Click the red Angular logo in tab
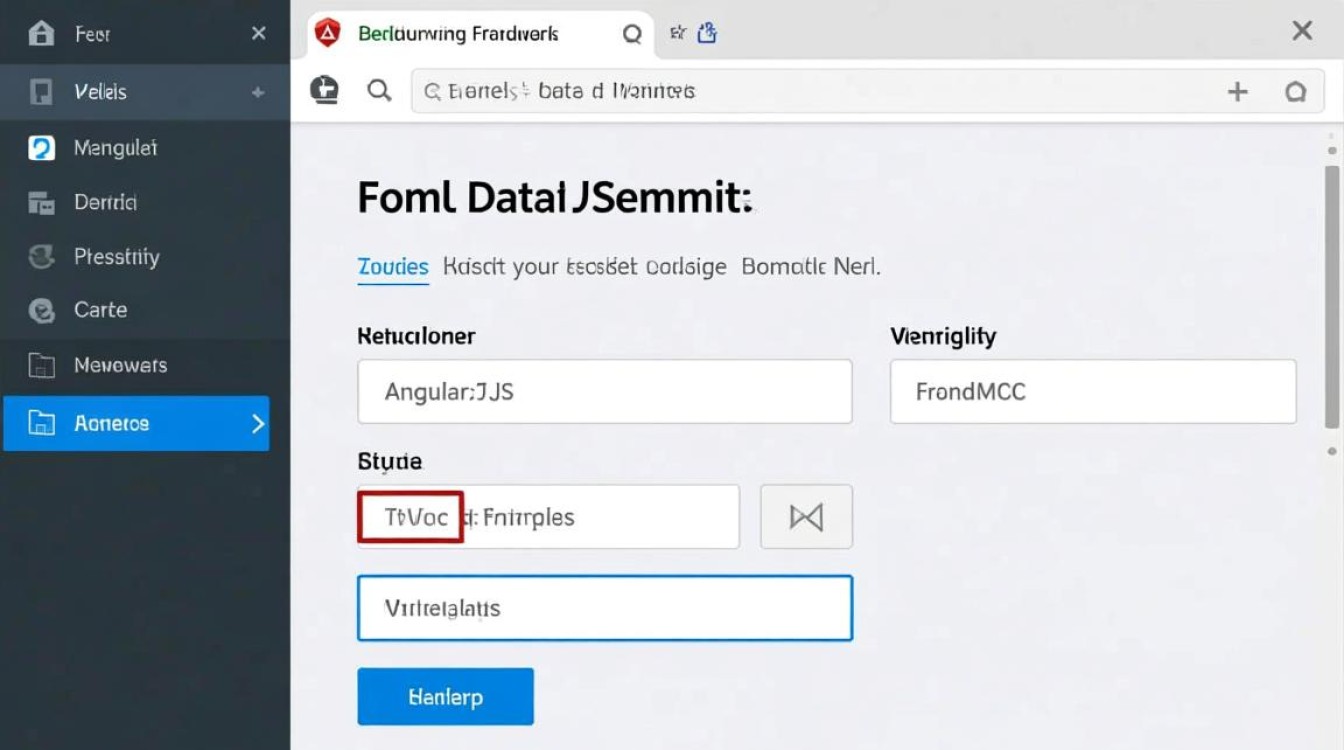The width and height of the screenshot is (1344, 750). coord(327,34)
